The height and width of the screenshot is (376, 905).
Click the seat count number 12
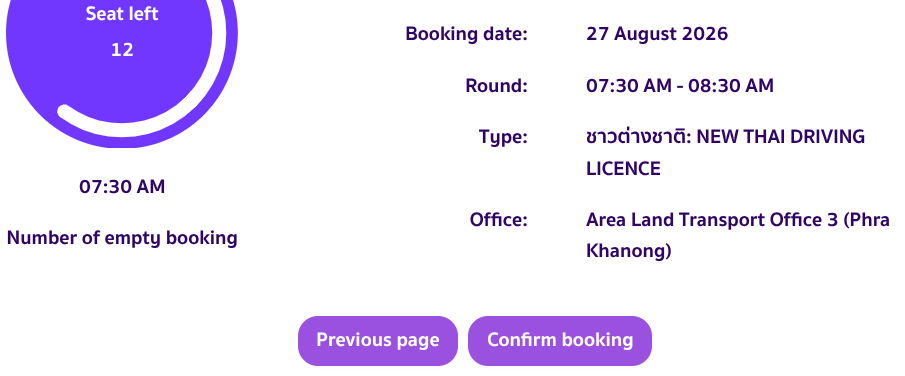click(x=122, y=50)
